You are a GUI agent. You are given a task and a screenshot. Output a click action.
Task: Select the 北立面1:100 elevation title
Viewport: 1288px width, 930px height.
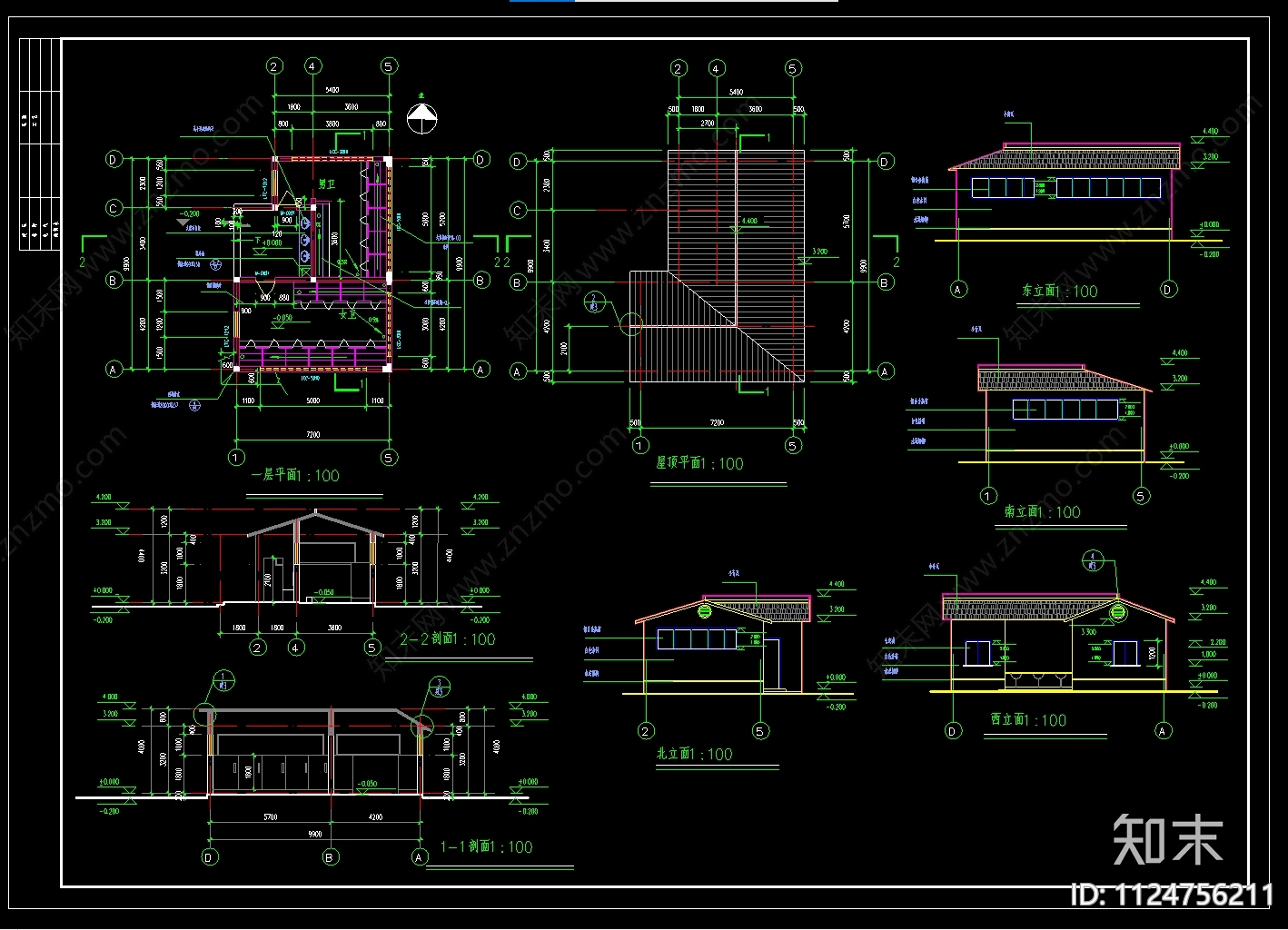pyautogui.click(x=694, y=755)
